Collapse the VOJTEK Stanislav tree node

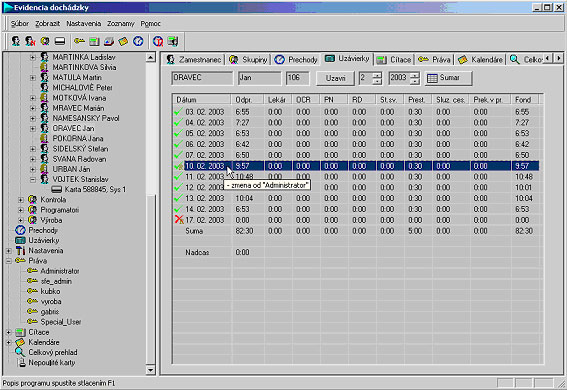pos(33,179)
